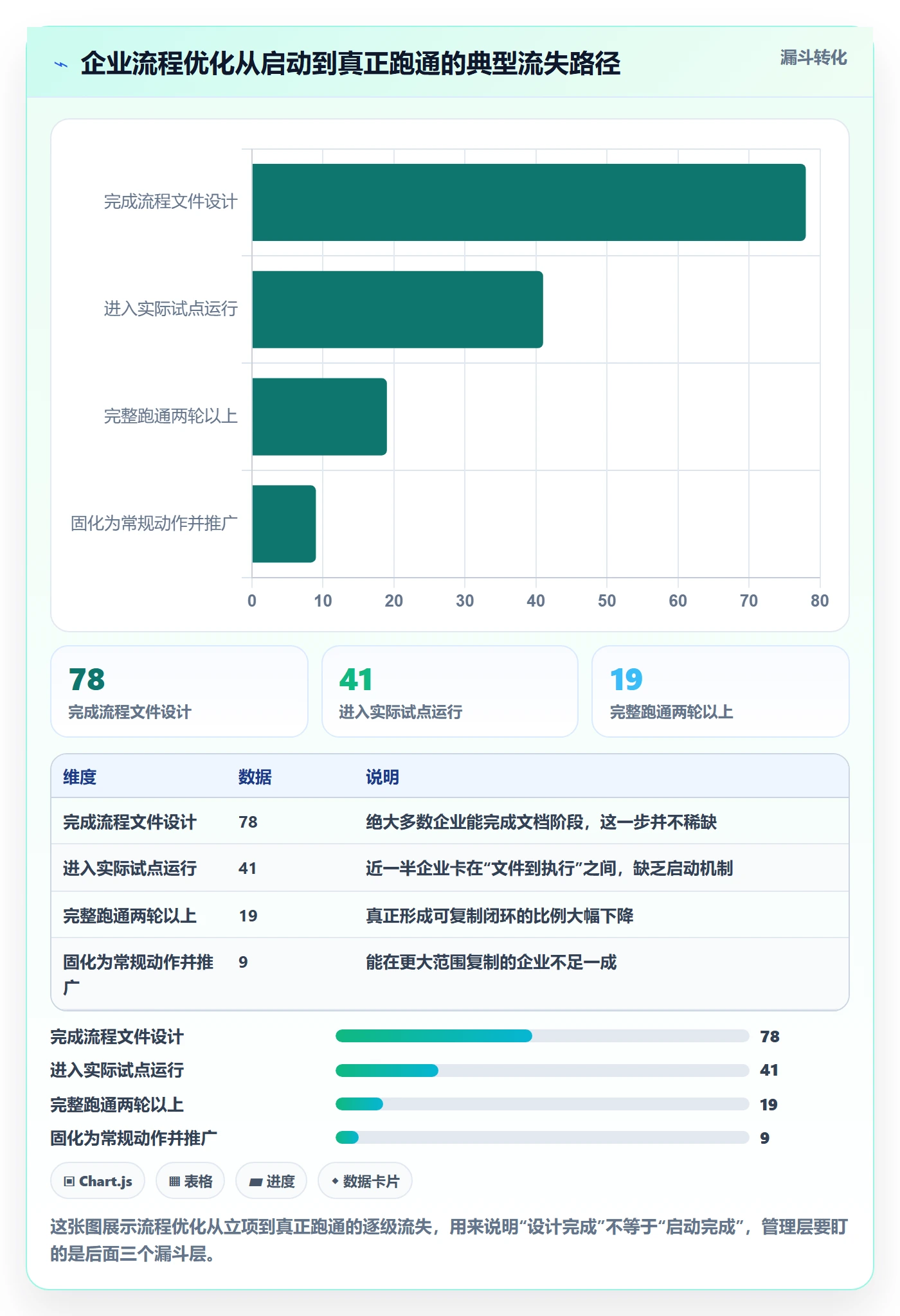
Task: Click the value 19 in table
Action: pyautogui.click(x=248, y=916)
